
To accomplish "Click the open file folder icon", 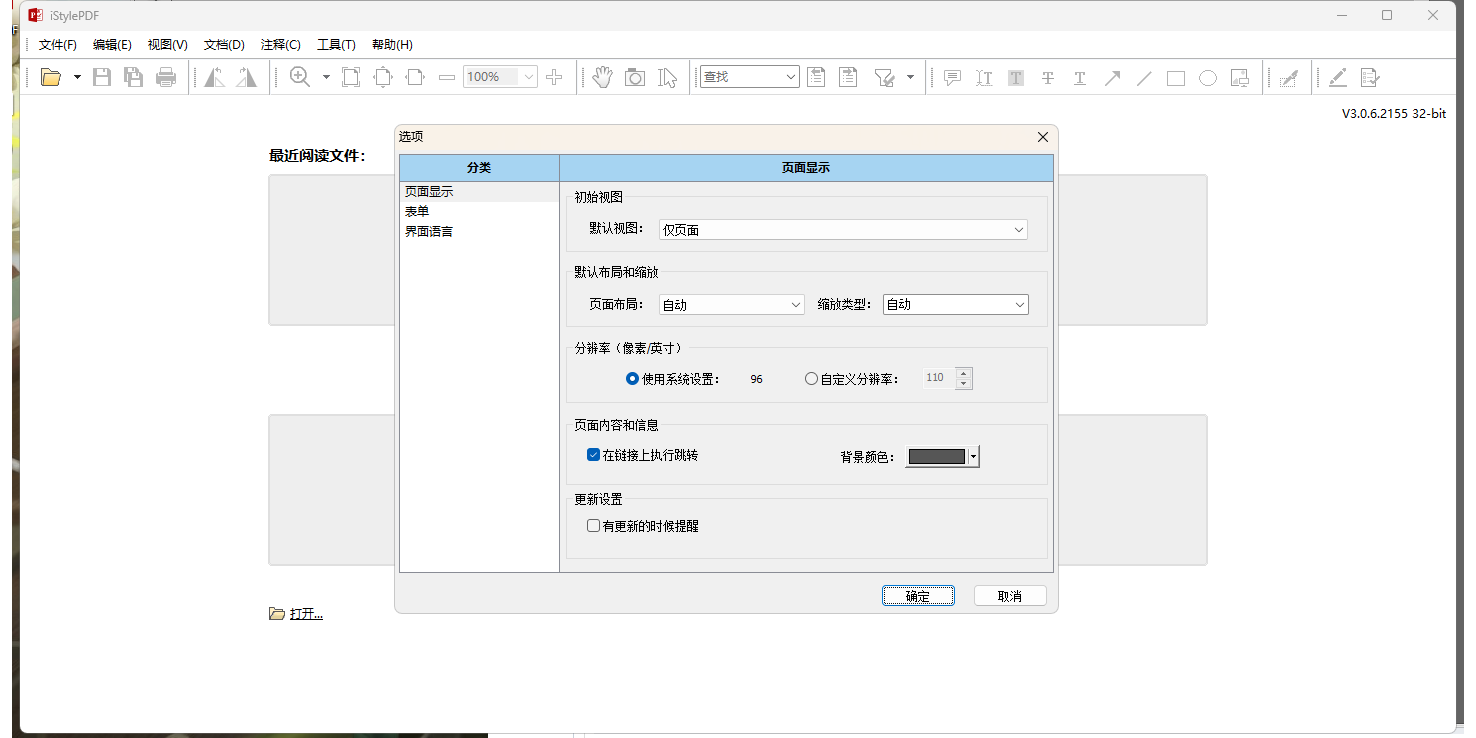I will pyautogui.click(x=51, y=77).
